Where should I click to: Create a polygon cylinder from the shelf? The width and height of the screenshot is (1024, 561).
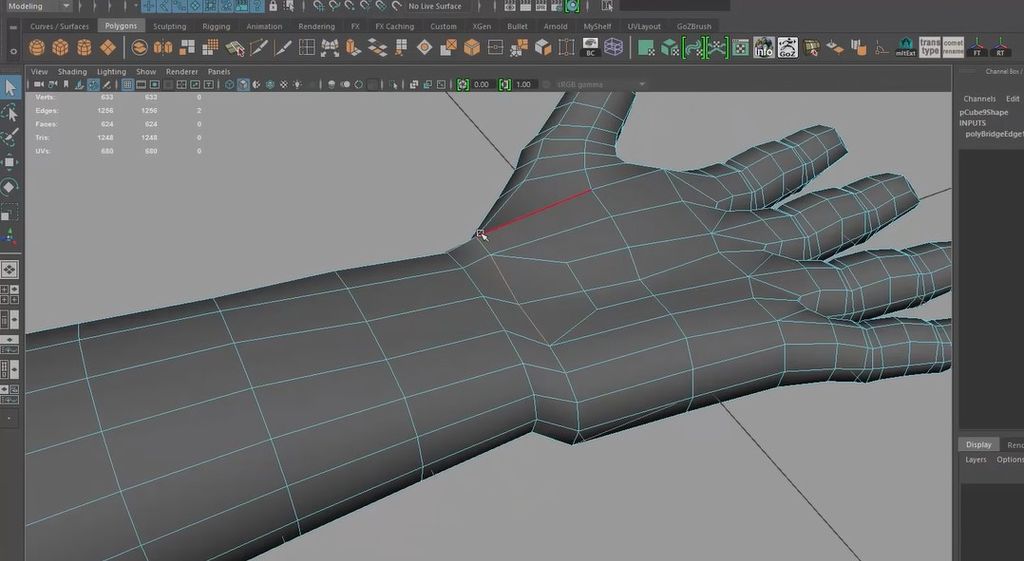pos(84,48)
